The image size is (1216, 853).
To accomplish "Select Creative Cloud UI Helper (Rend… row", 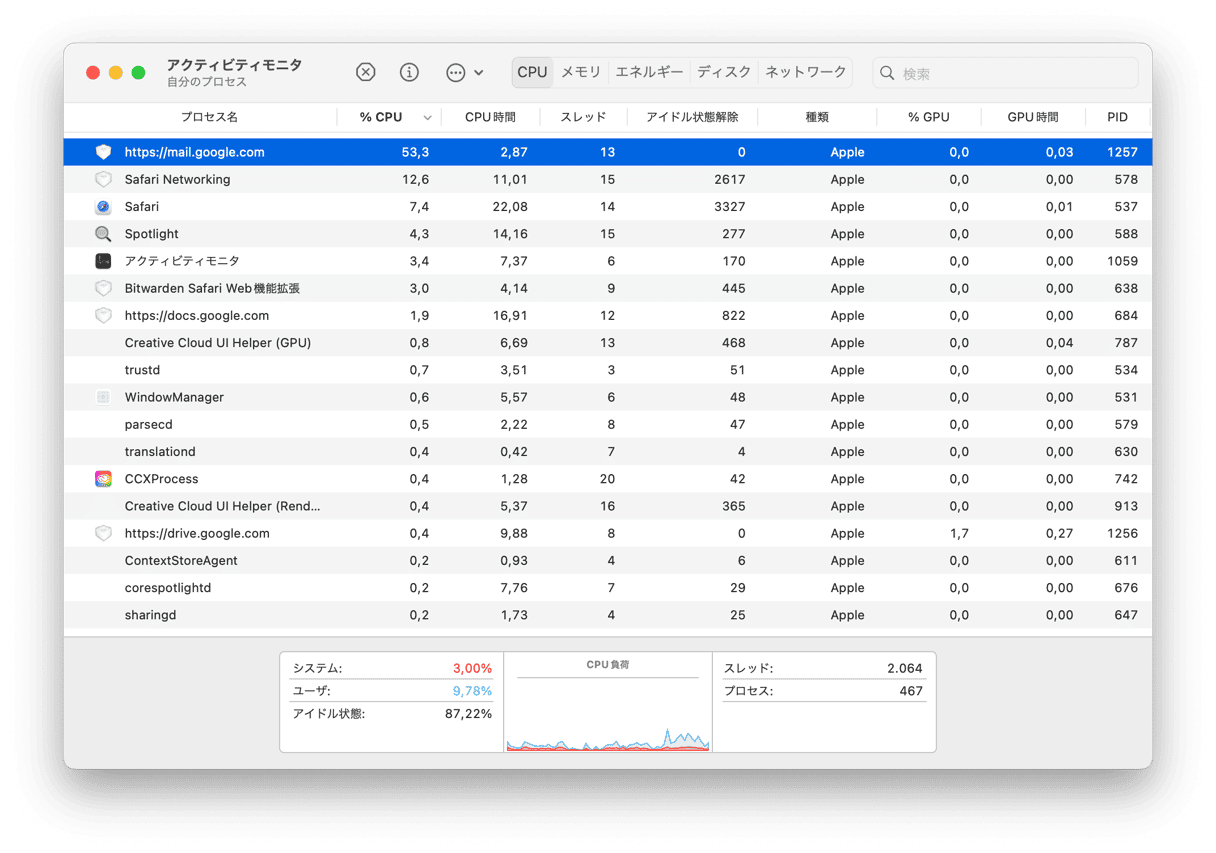I will 607,506.
